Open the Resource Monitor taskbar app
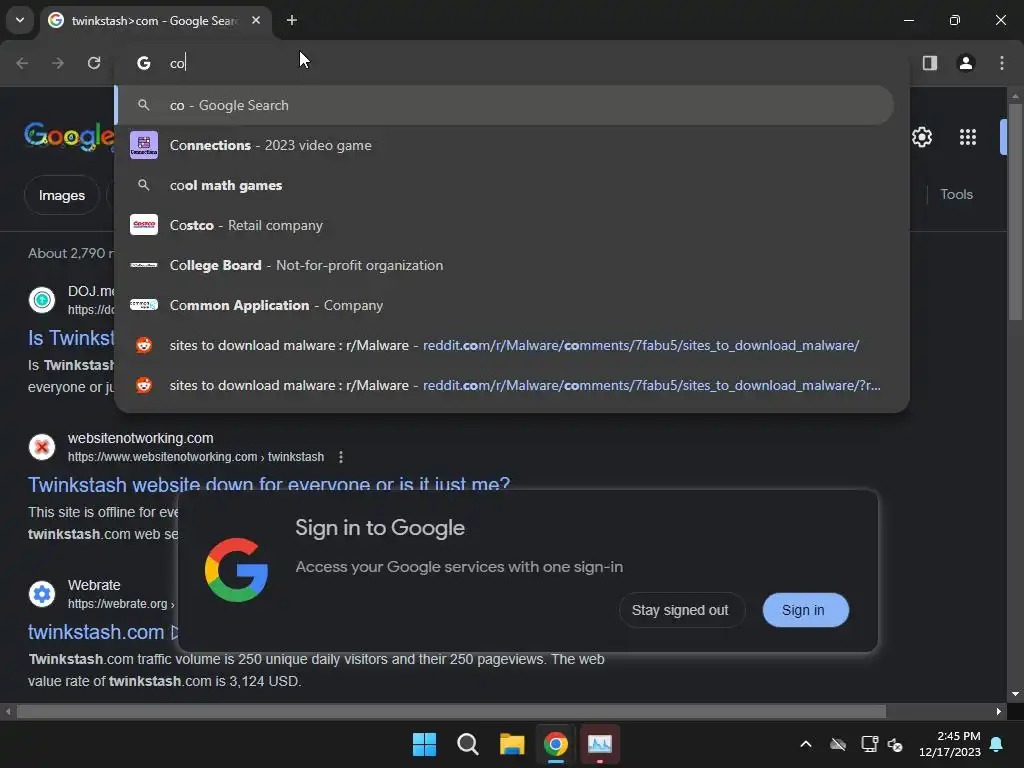This screenshot has height=768, width=1024. point(600,744)
